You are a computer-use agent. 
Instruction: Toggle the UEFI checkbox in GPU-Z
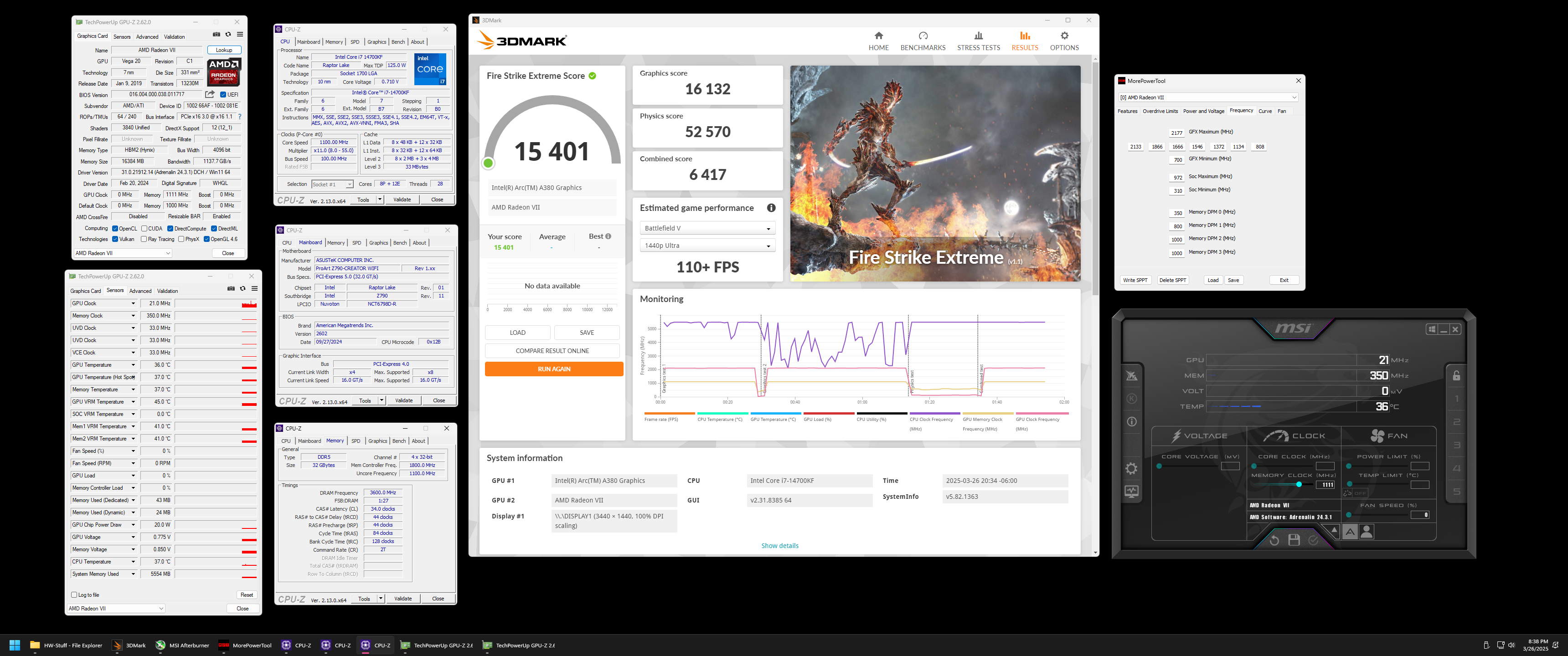pos(223,94)
